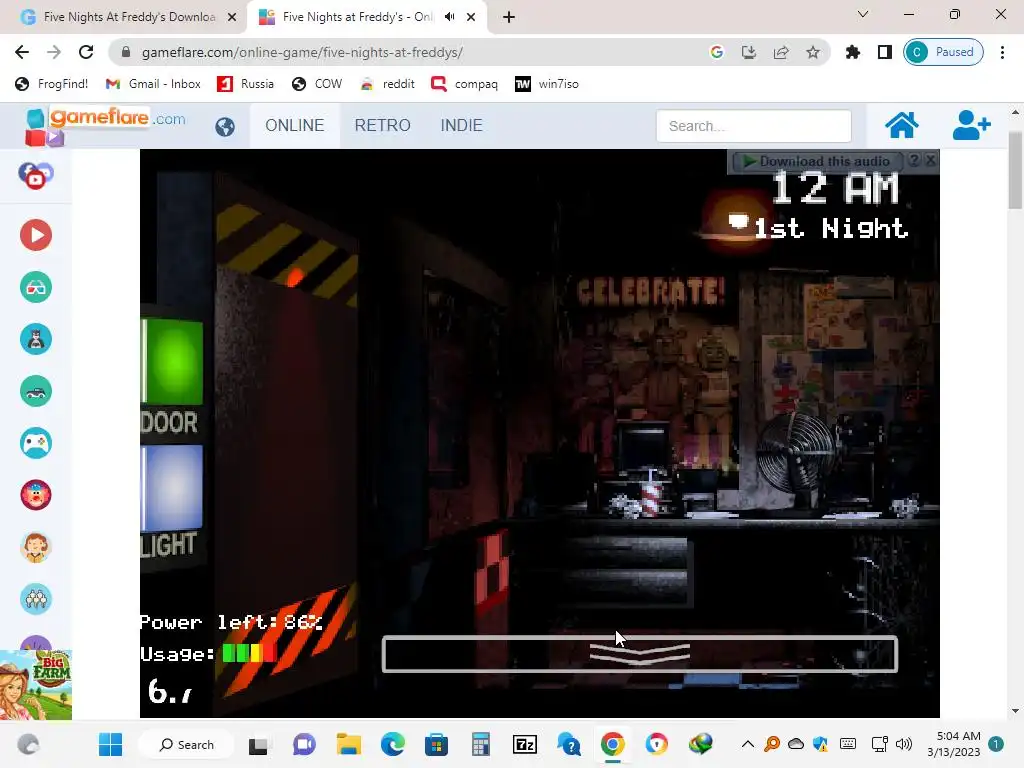
Task: Open a new browser tab
Action: 509,17
